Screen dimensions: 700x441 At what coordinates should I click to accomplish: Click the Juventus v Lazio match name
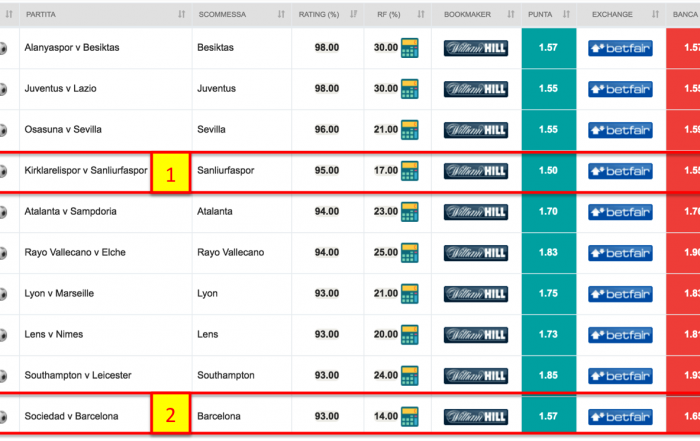click(60, 88)
